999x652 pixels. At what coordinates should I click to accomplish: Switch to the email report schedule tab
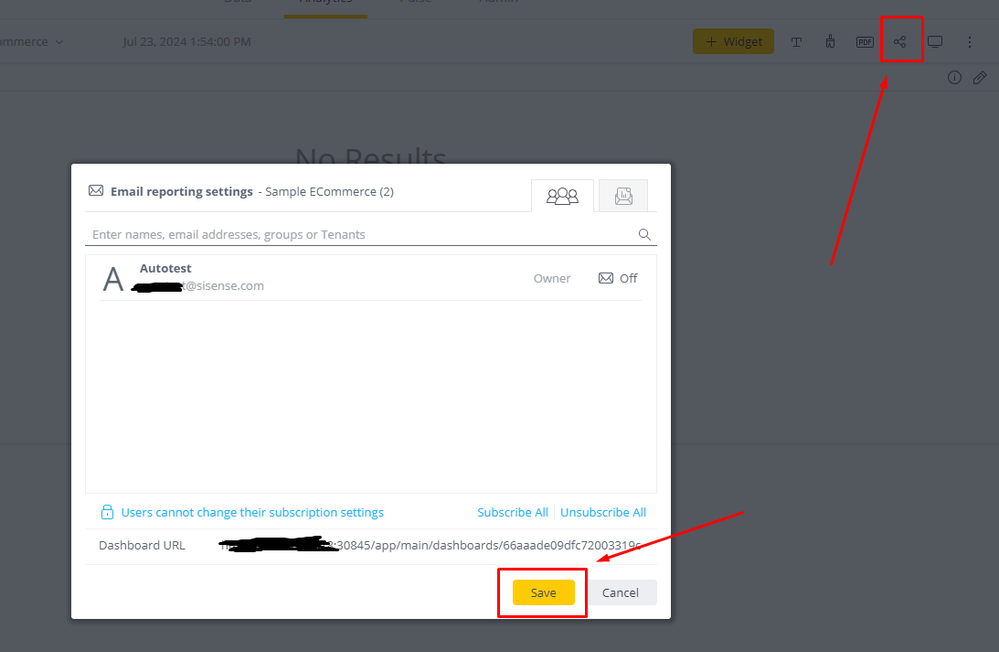tap(623, 196)
